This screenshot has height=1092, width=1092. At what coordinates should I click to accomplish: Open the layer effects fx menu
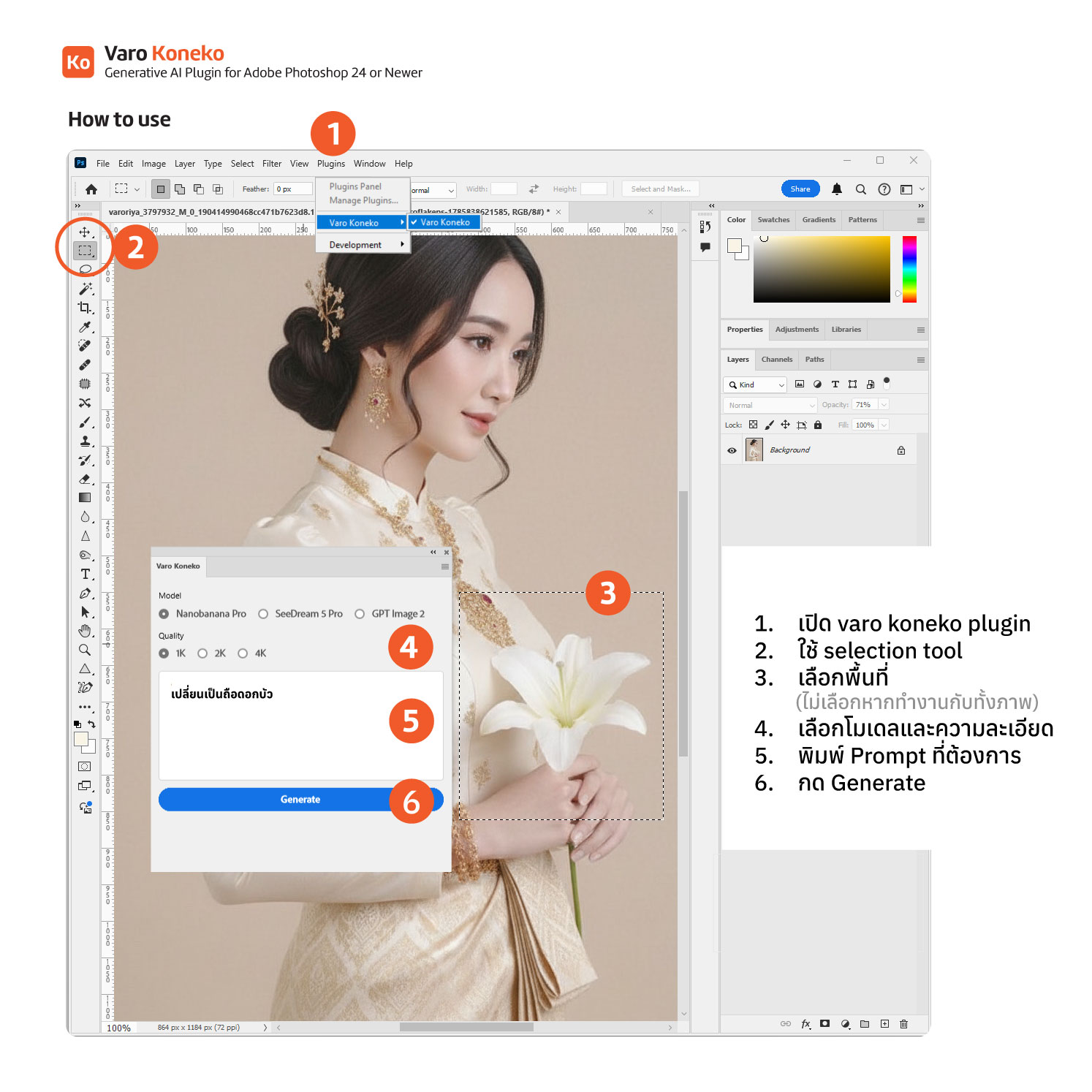click(805, 1024)
